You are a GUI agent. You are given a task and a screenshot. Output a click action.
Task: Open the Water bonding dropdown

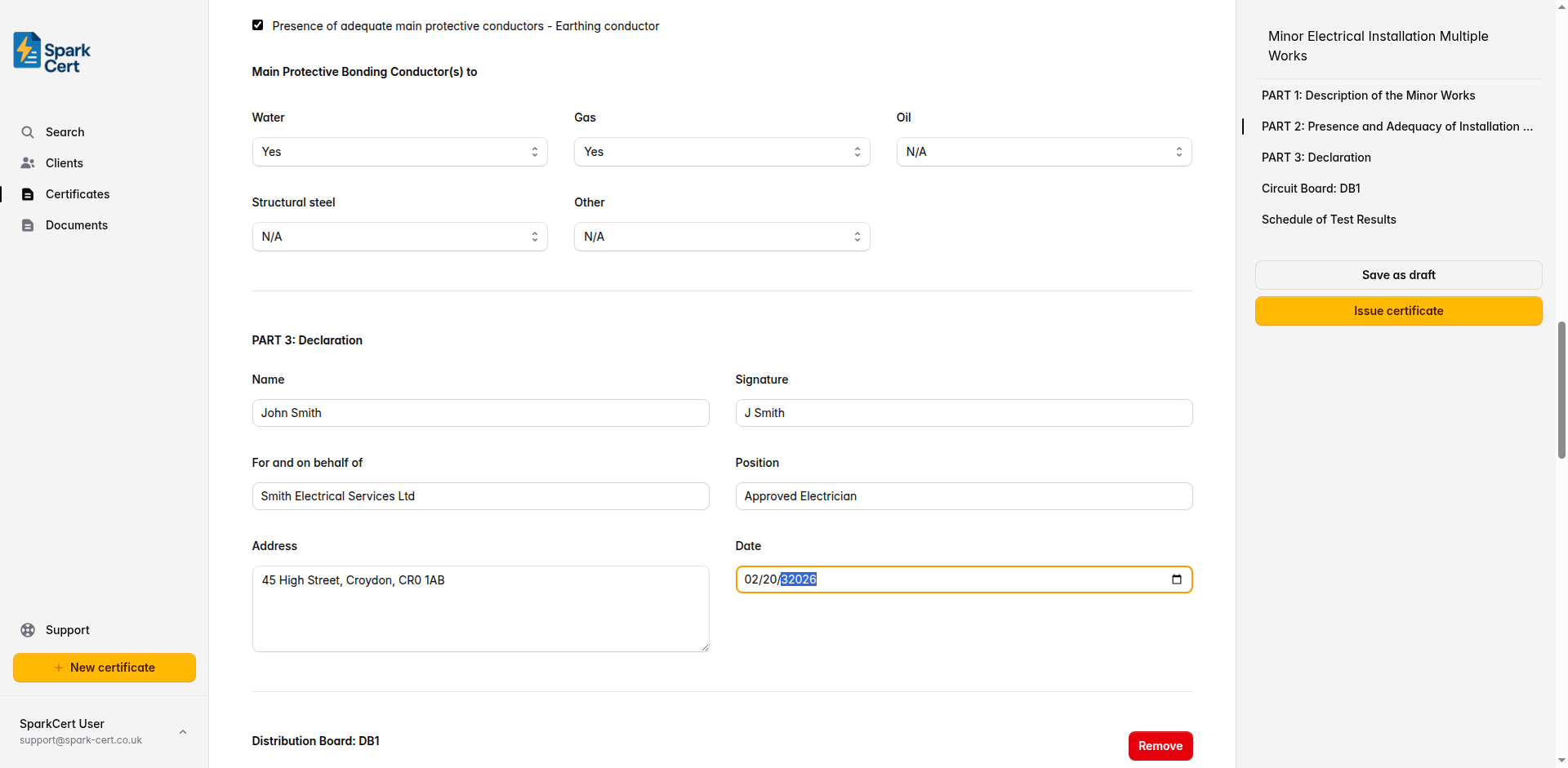[x=399, y=152]
